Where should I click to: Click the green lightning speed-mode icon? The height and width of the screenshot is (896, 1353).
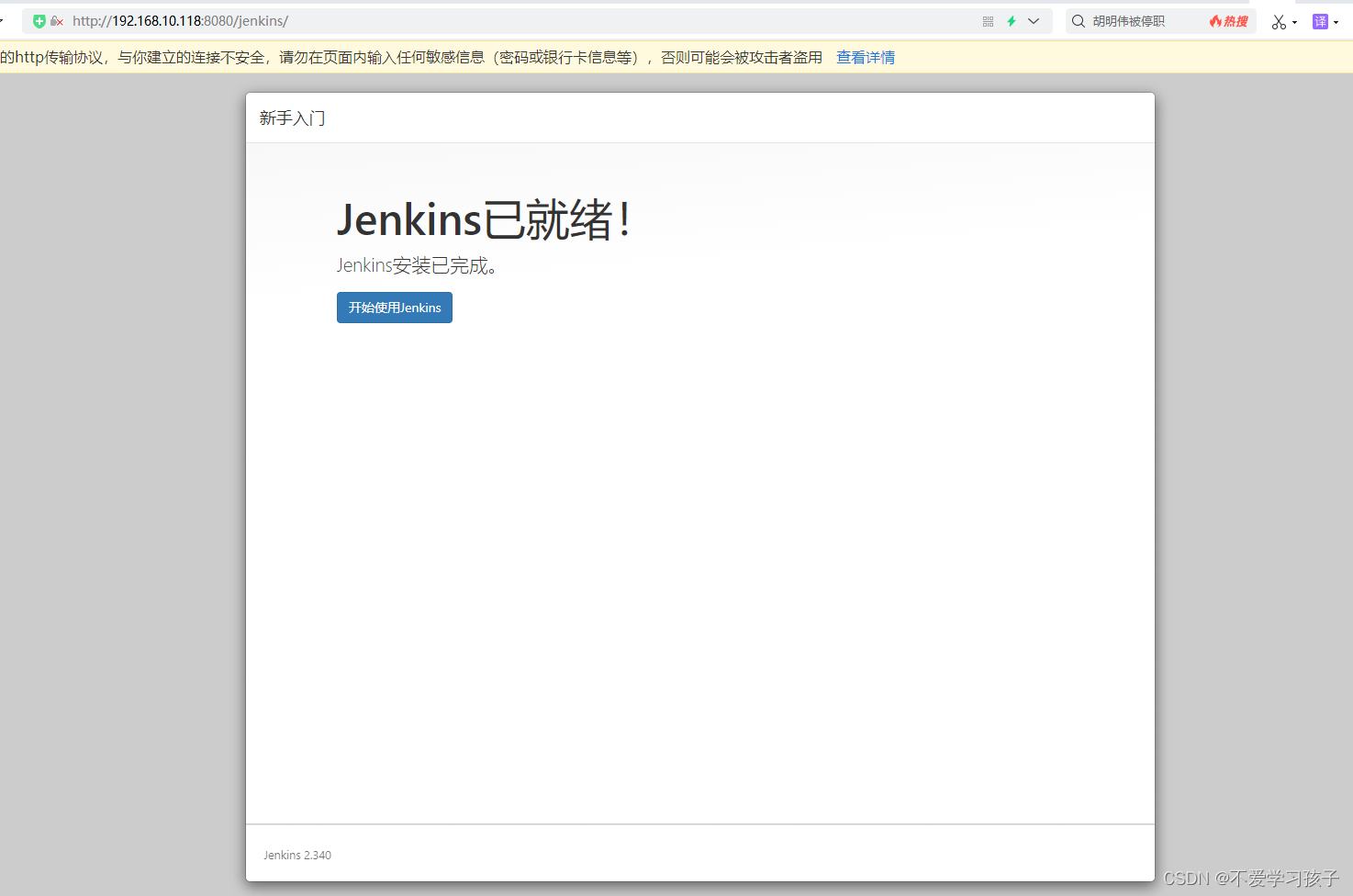click(x=1012, y=21)
